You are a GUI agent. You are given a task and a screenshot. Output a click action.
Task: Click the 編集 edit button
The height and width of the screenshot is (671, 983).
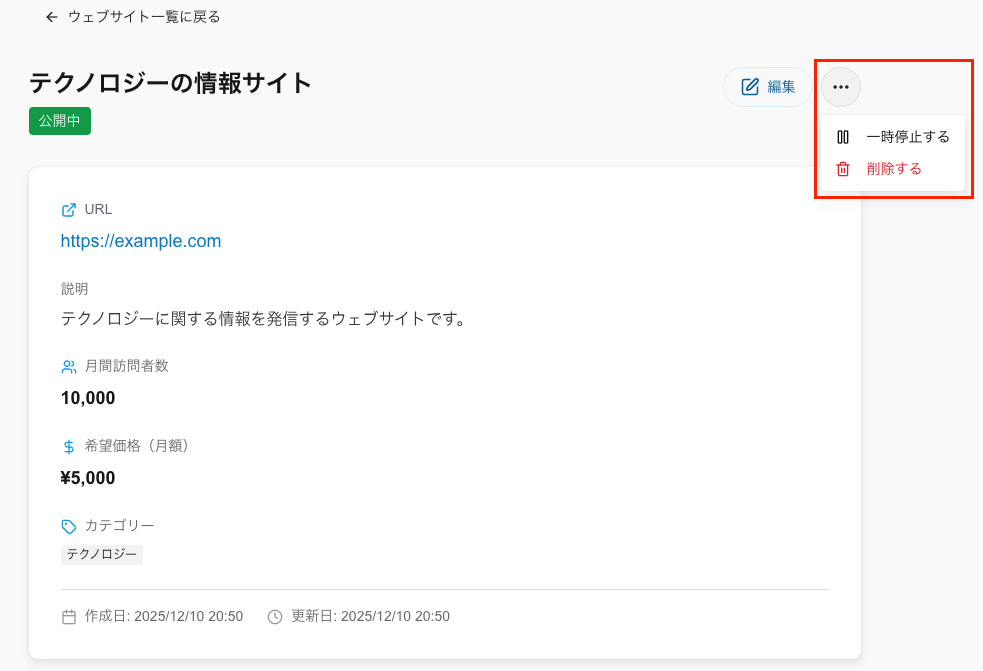768,87
